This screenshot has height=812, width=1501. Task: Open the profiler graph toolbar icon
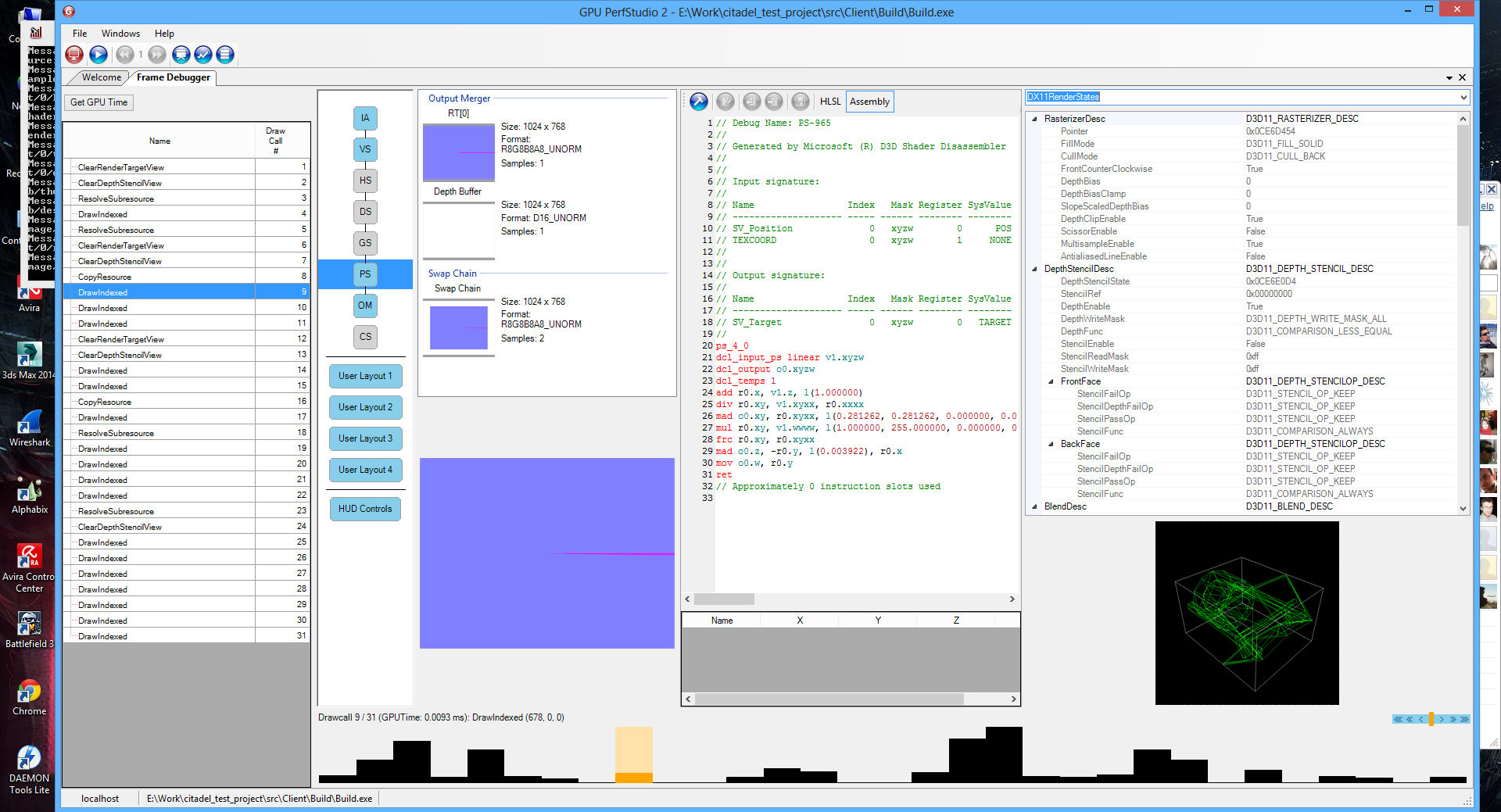203,54
